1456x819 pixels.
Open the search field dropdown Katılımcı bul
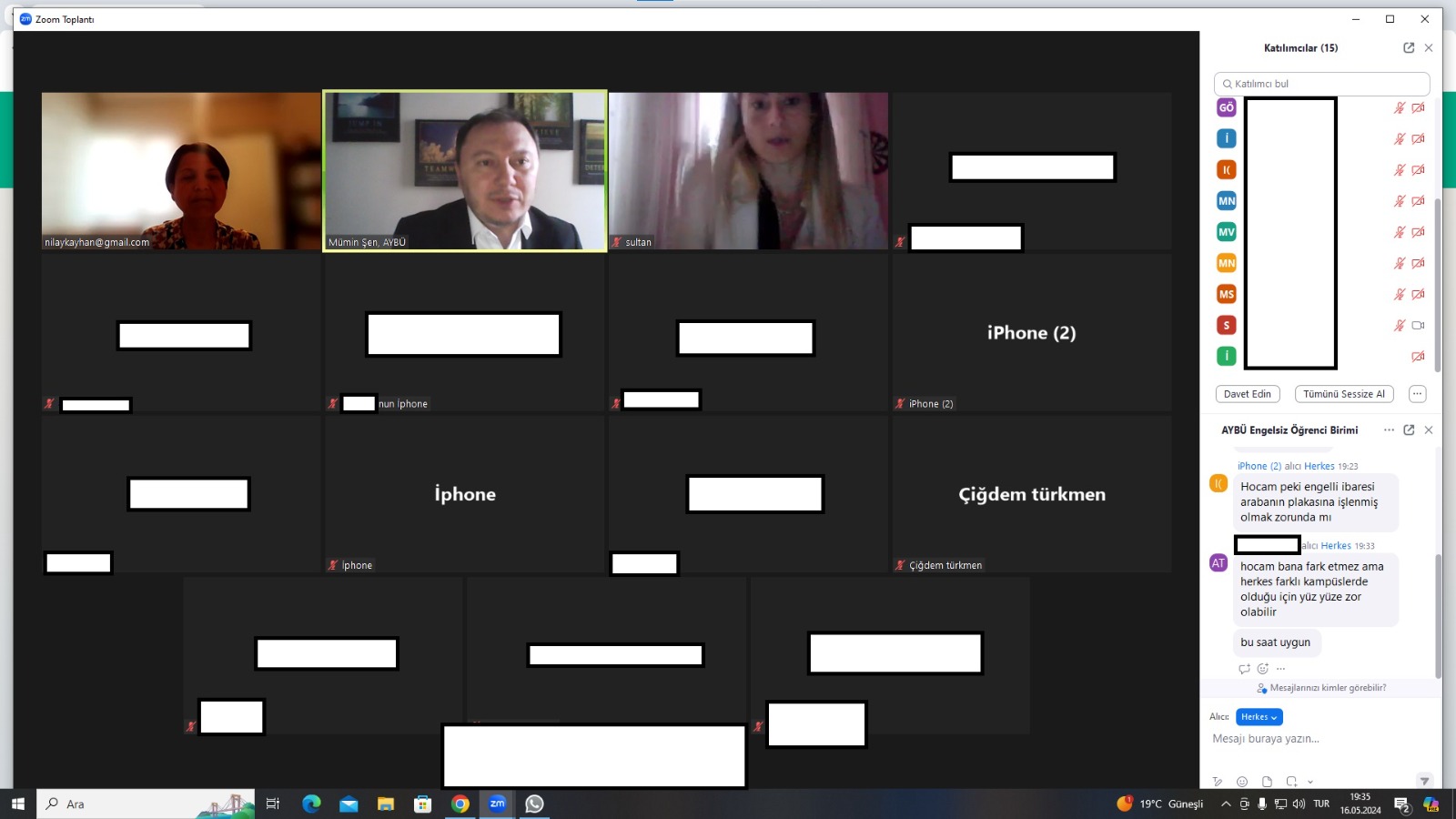coord(1321,83)
